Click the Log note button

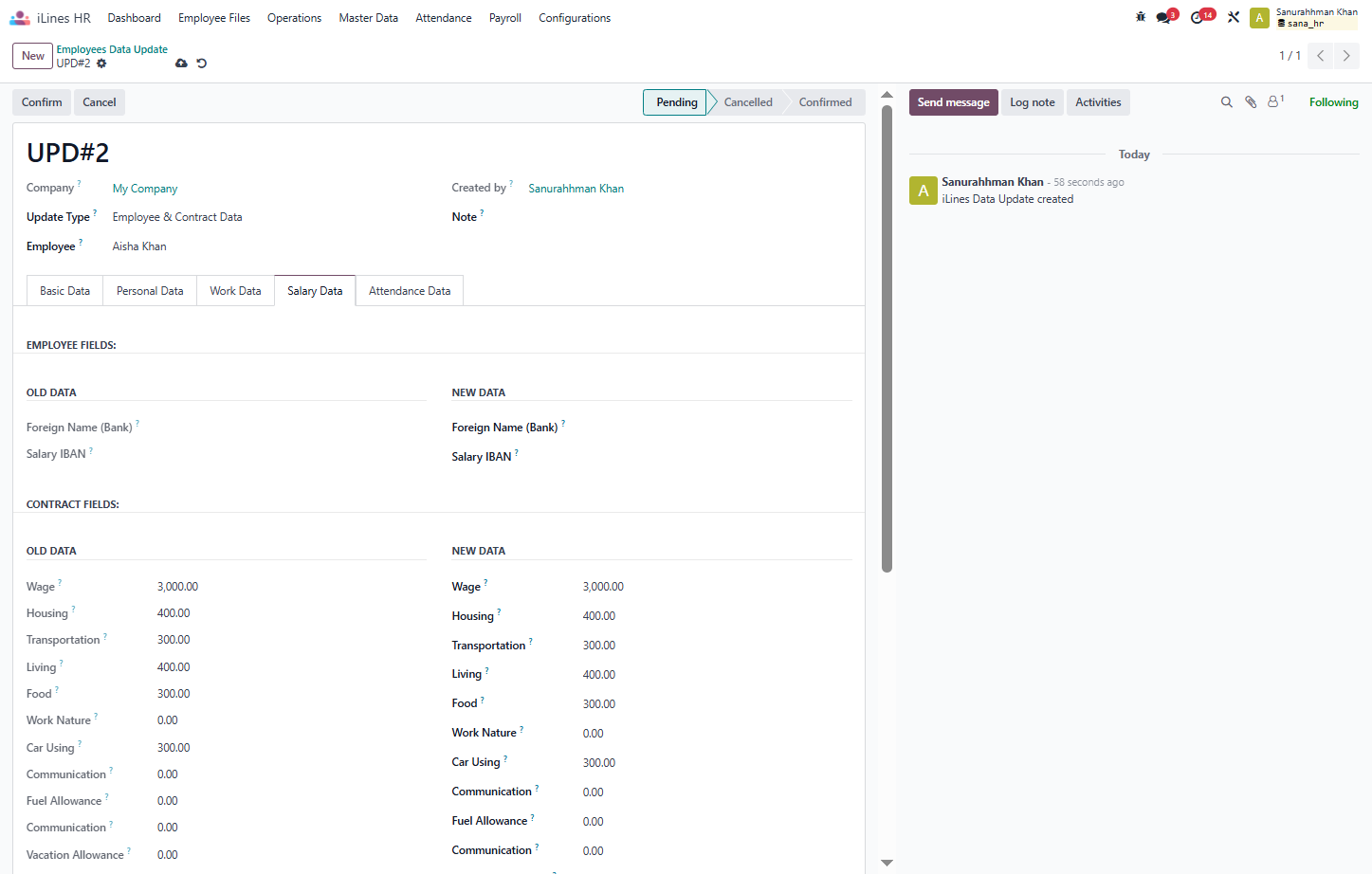tap(1032, 102)
